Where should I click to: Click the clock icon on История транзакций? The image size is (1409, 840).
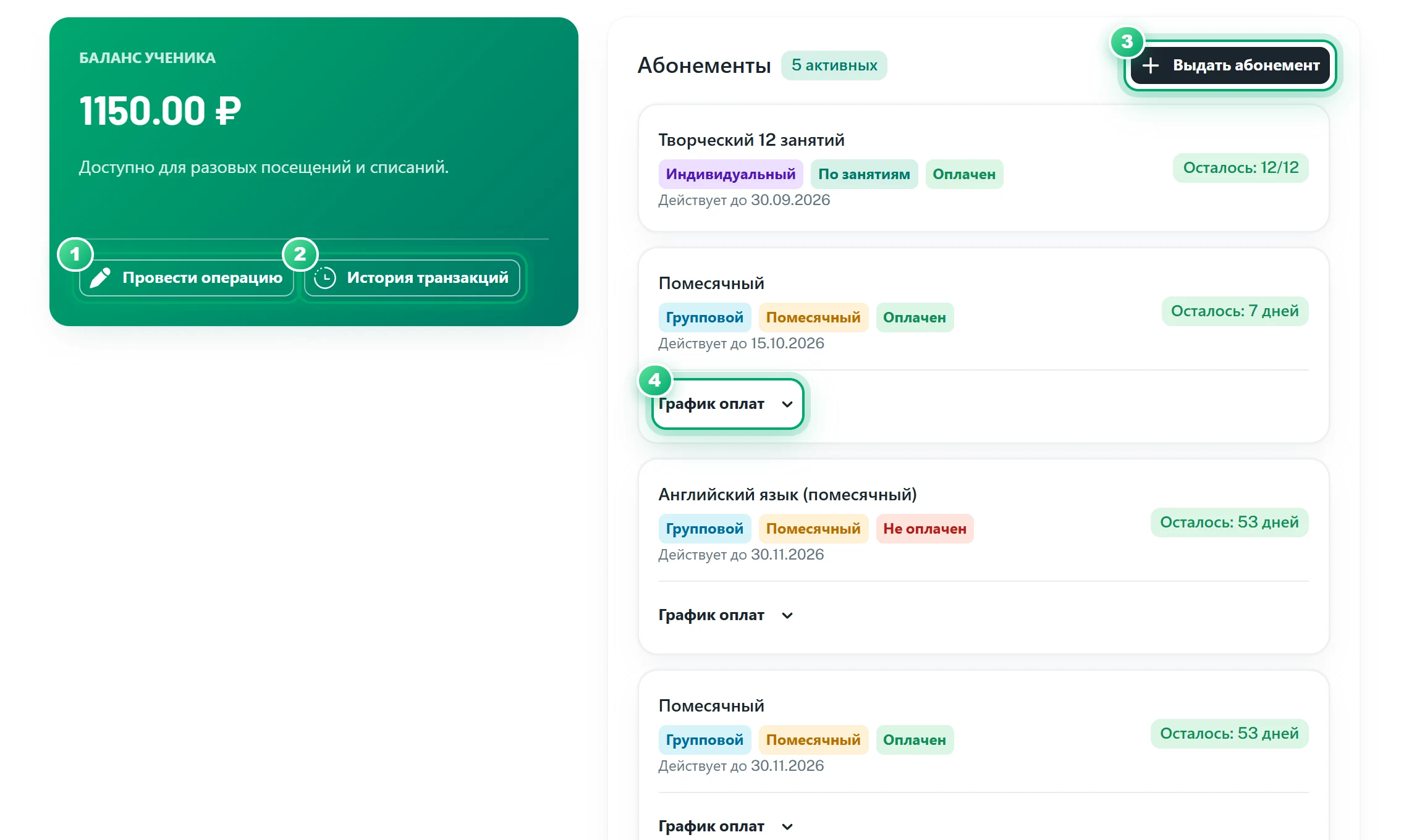(325, 278)
